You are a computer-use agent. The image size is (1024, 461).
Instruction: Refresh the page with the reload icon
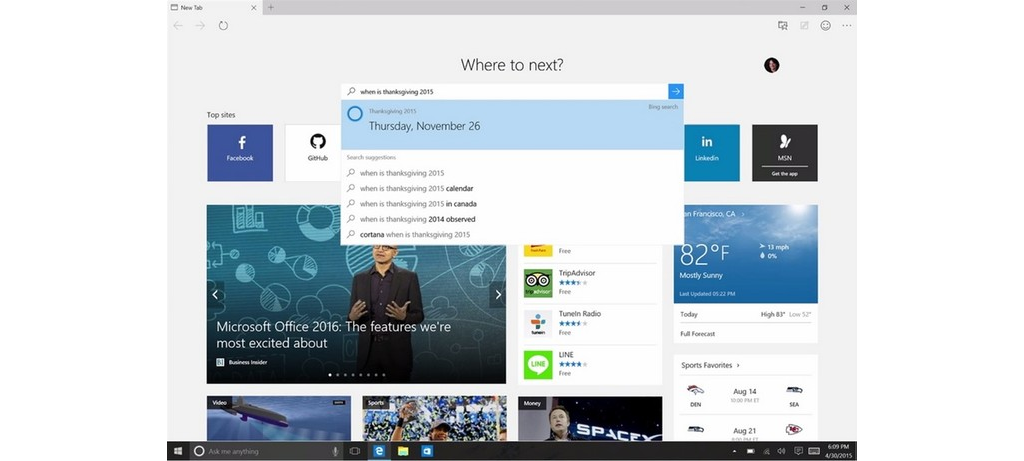(x=223, y=25)
